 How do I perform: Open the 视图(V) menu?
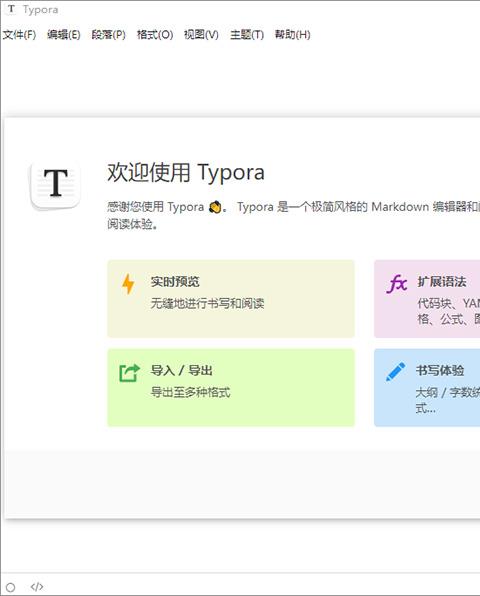click(x=201, y=35)
